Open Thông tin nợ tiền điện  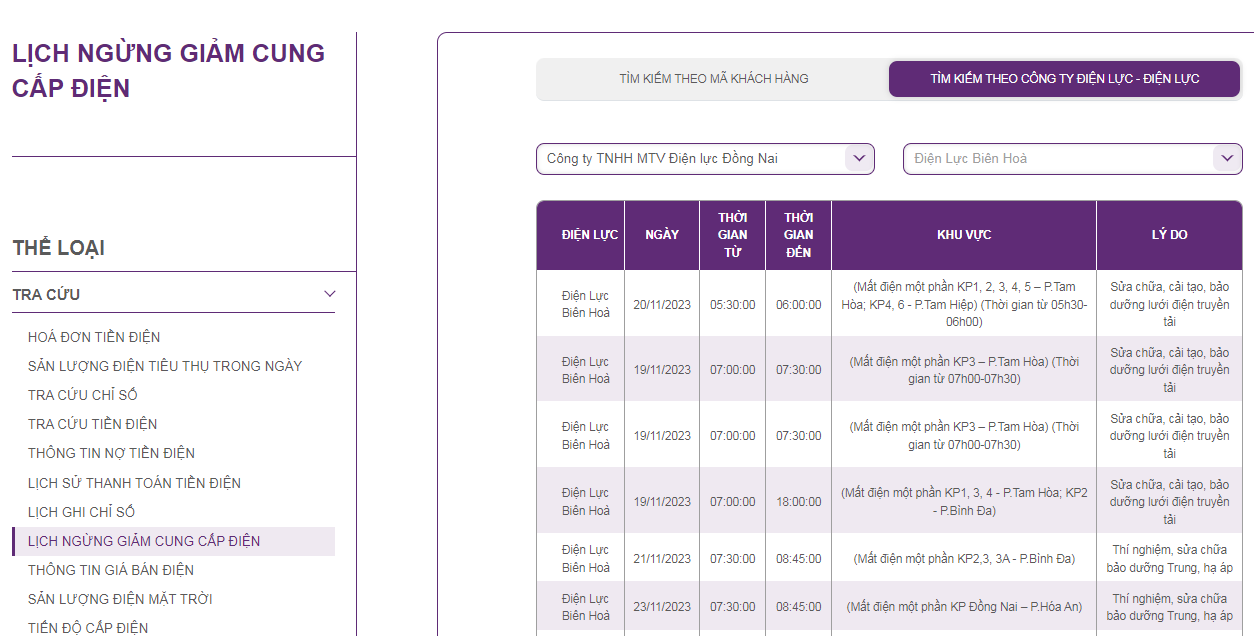coord(111,453)
